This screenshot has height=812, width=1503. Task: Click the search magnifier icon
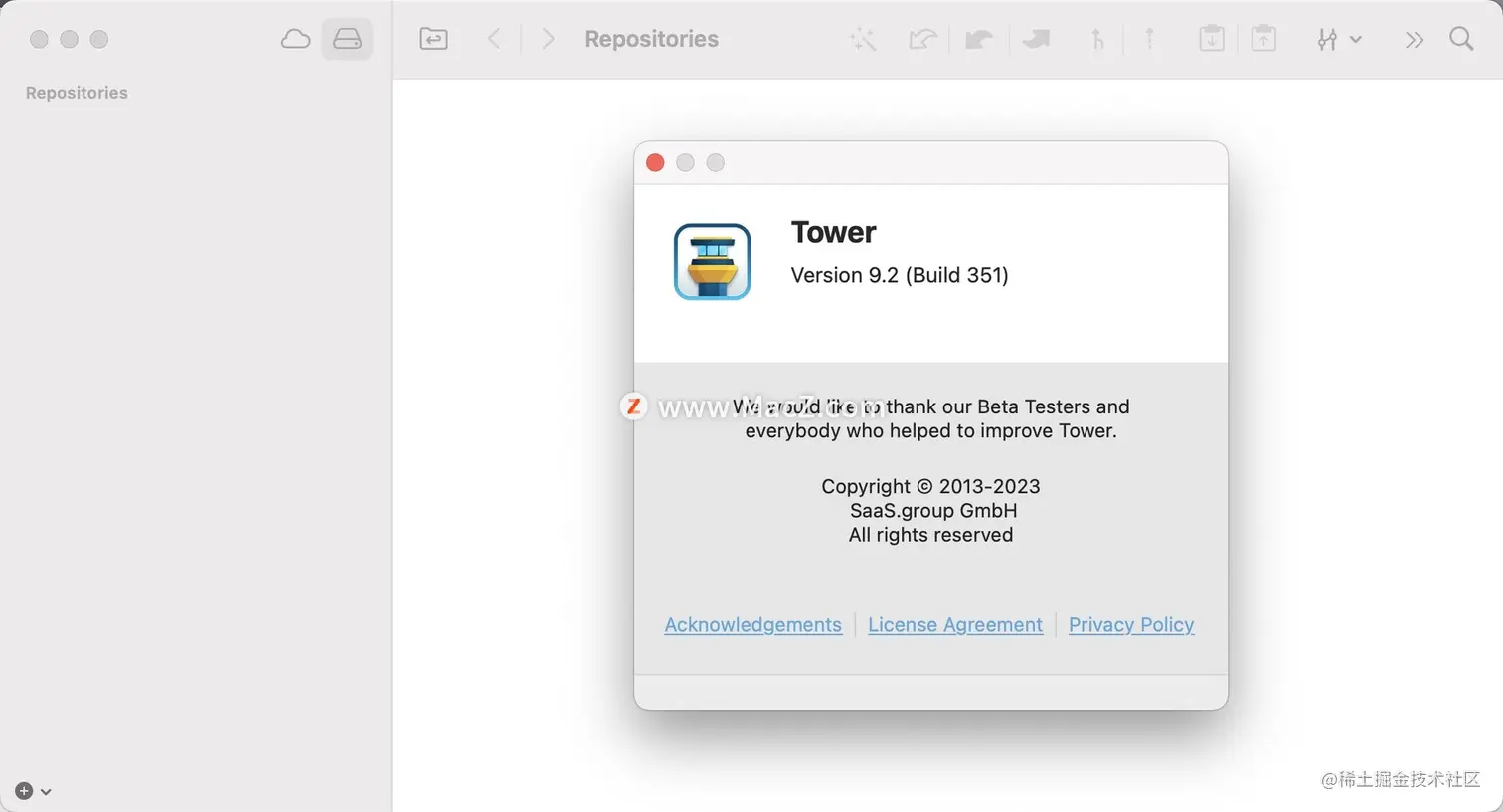coord(1461,39)
